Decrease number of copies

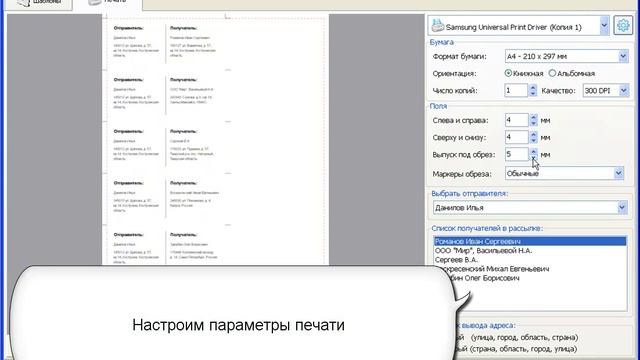(x=533, y=93)
